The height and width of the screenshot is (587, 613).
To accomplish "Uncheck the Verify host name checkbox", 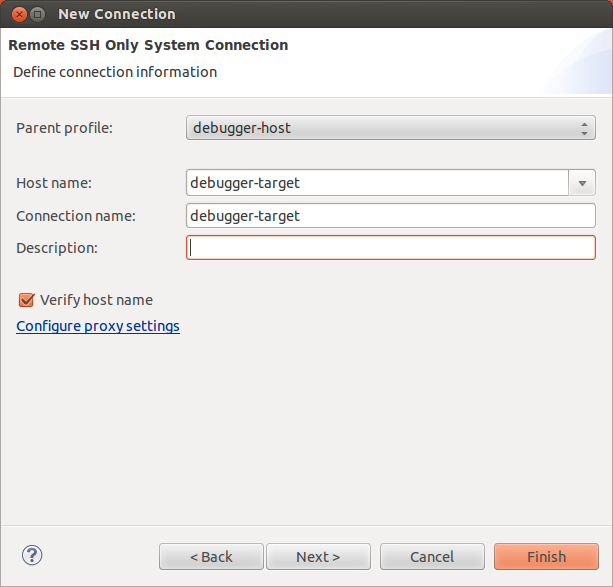I will pos(27,300).
